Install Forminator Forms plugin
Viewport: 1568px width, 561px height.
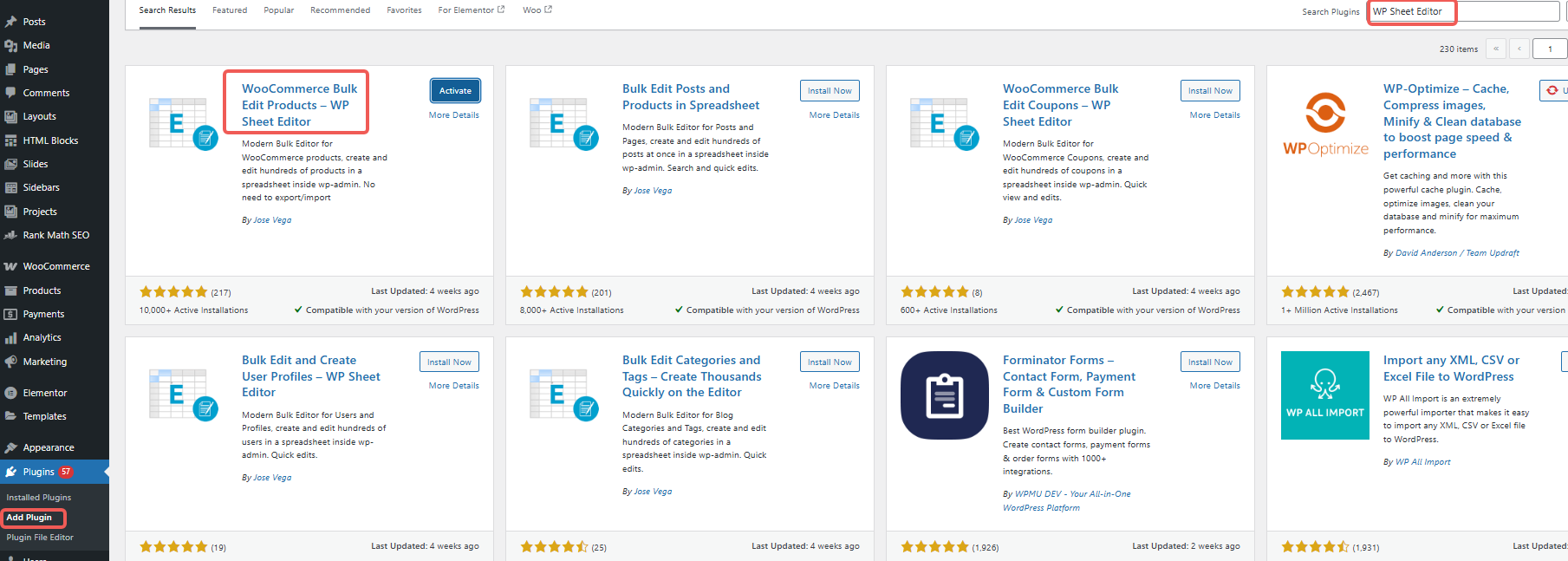pos(1209,362)
